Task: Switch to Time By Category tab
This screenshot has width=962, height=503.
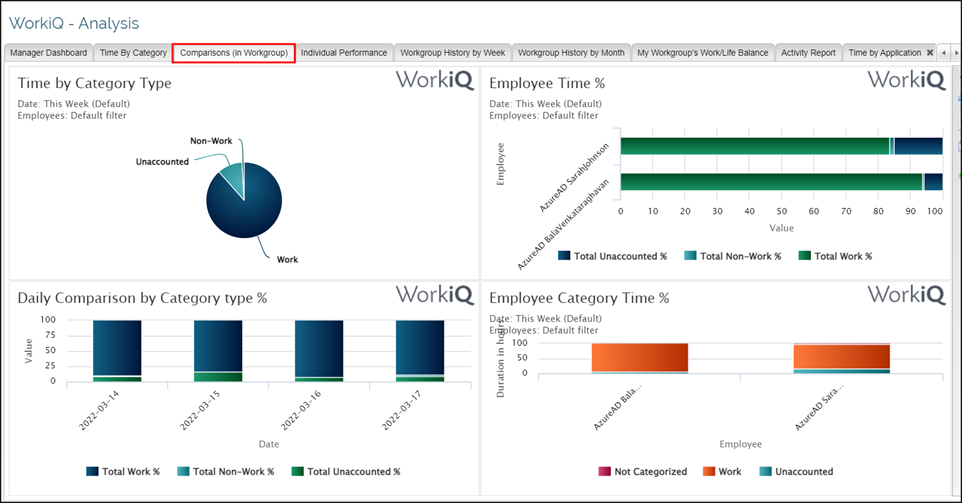Action: click(x=133, y=53)
